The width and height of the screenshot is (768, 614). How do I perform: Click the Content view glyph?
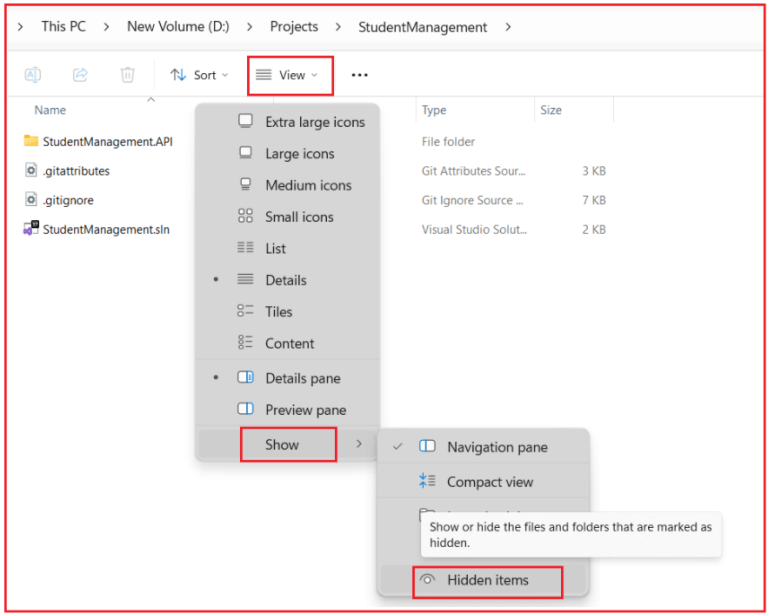tap(245, 342)
